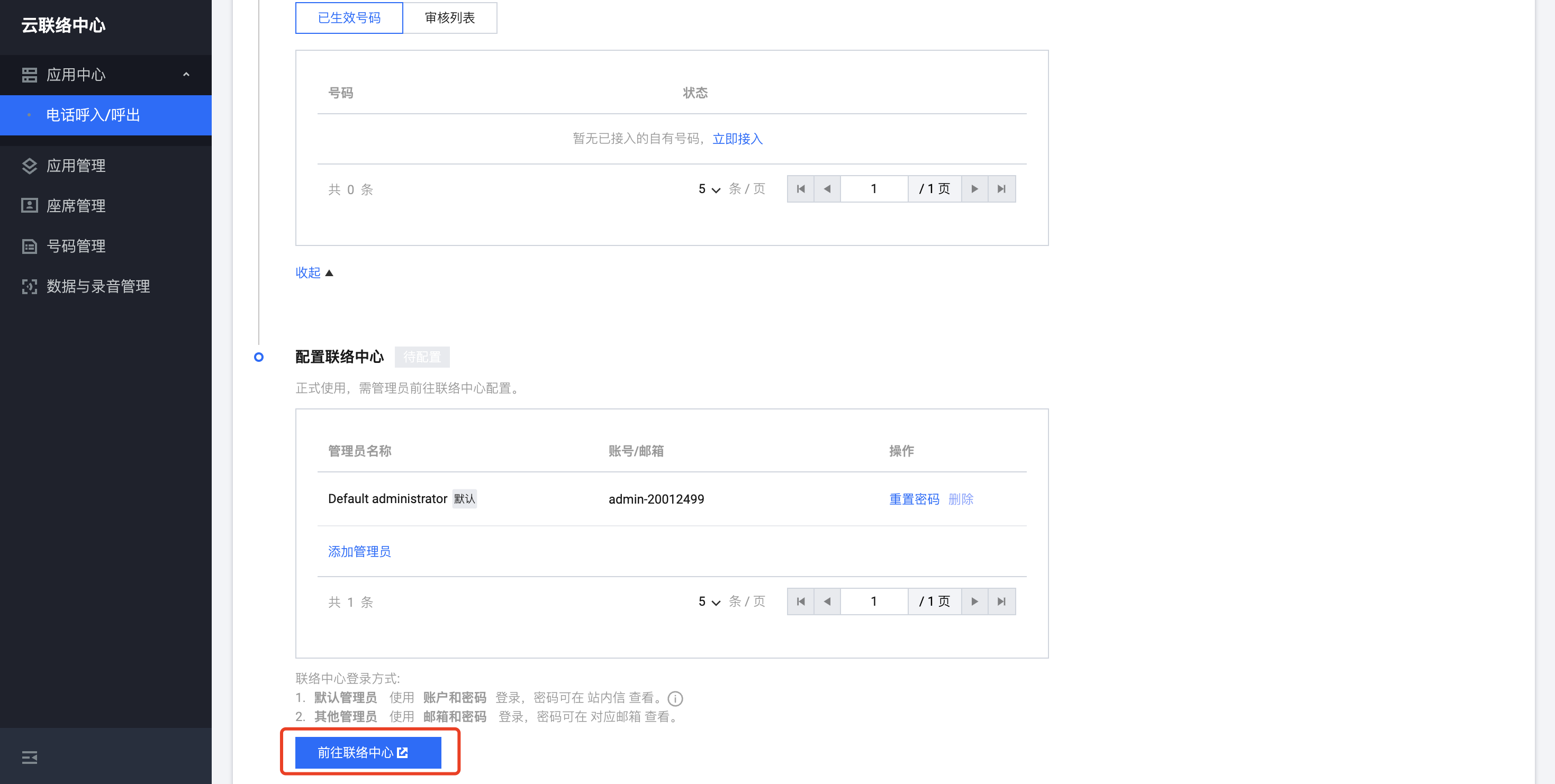
Task: Select 电话呼入/呼出 in the sidebar
Action: click(93, 115)
